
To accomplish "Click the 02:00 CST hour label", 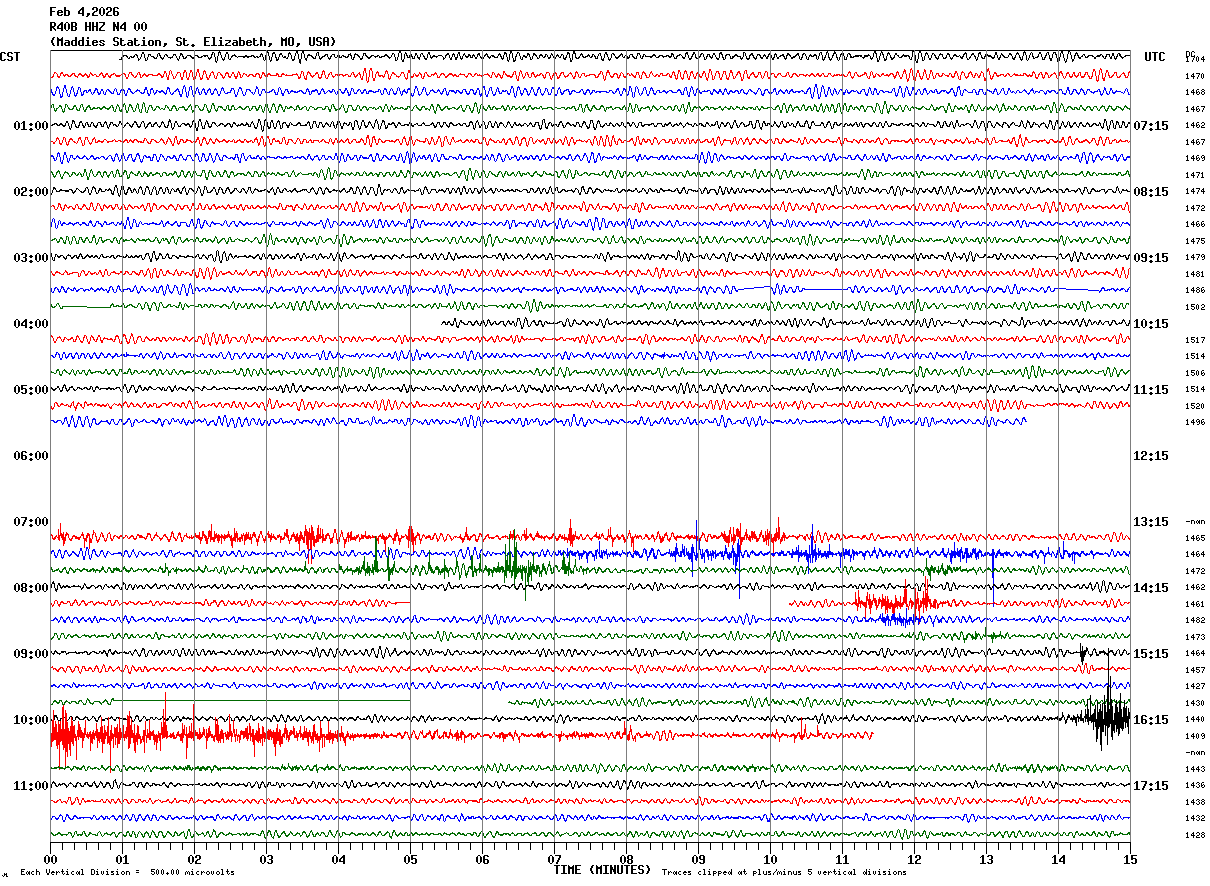I will coord(31,192).
